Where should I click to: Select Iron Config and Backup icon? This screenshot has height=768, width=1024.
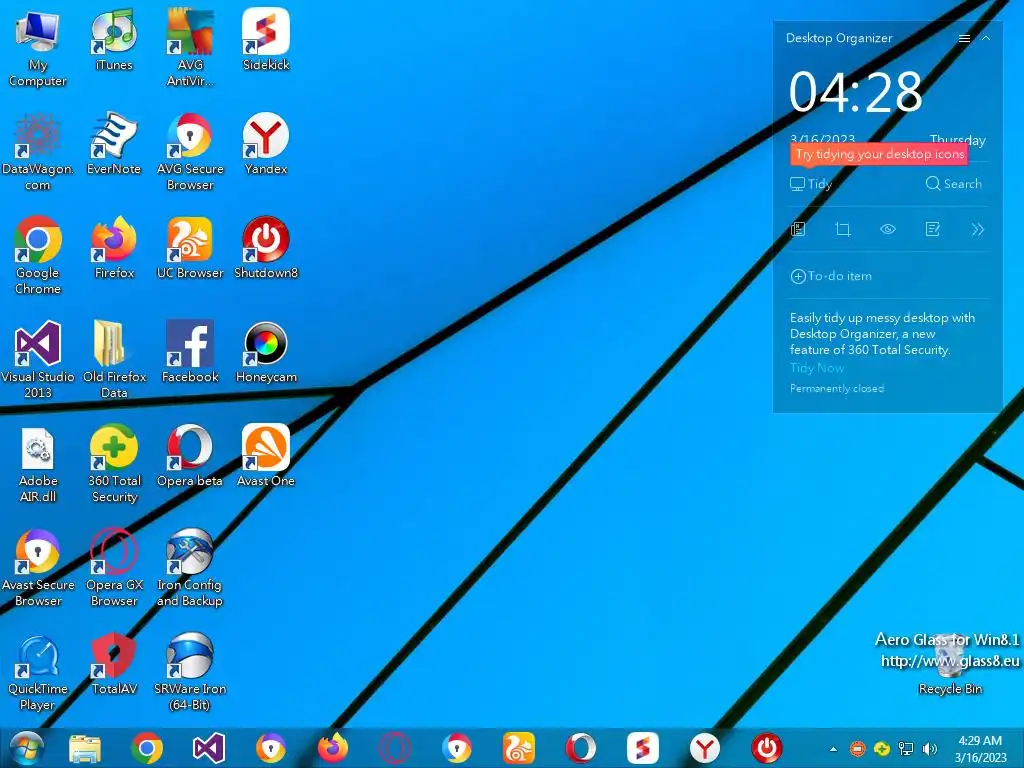pyautogui.click(x=190, y=568)
